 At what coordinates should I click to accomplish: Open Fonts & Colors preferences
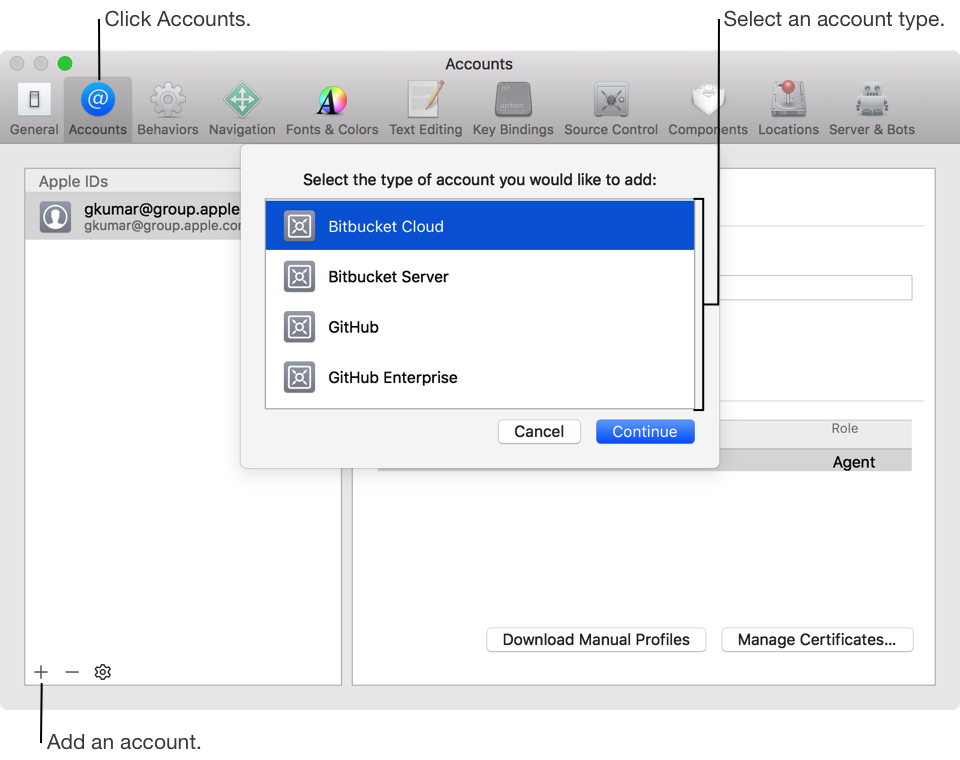point(332,109)
